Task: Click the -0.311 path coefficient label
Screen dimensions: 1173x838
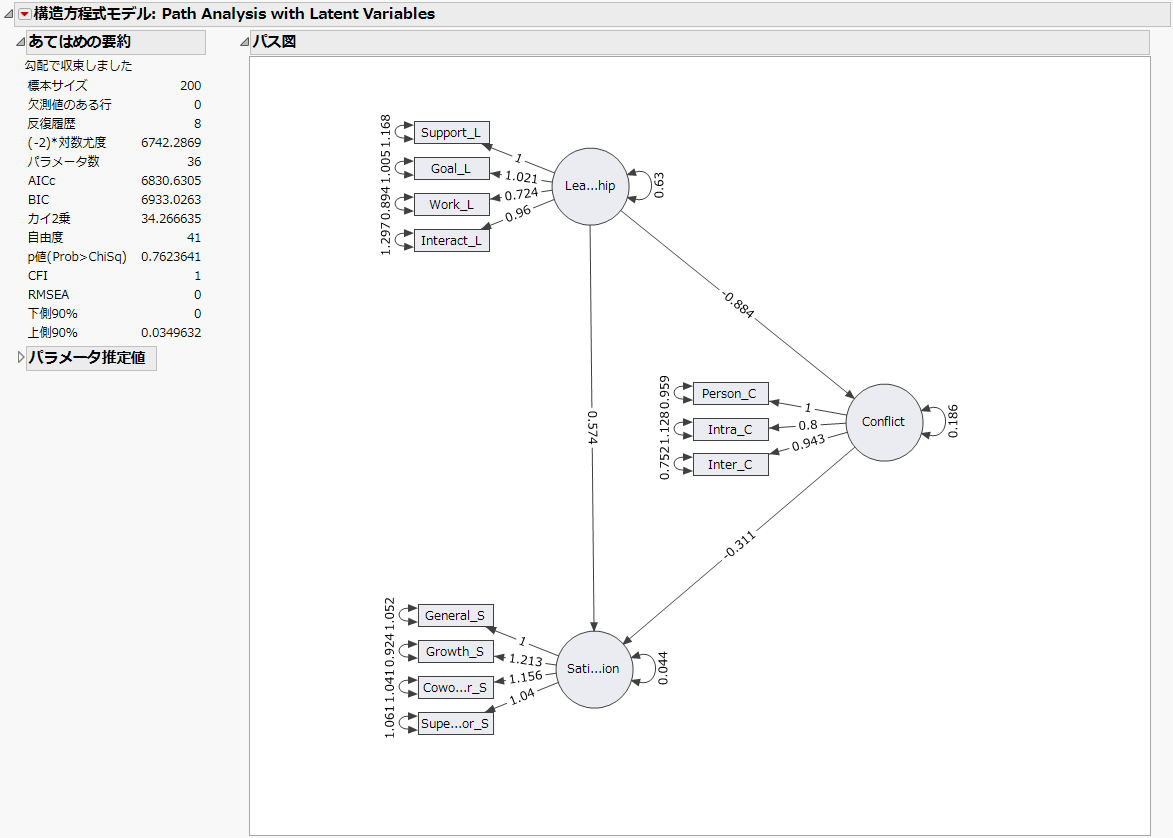Action: (x=740, y=544)
